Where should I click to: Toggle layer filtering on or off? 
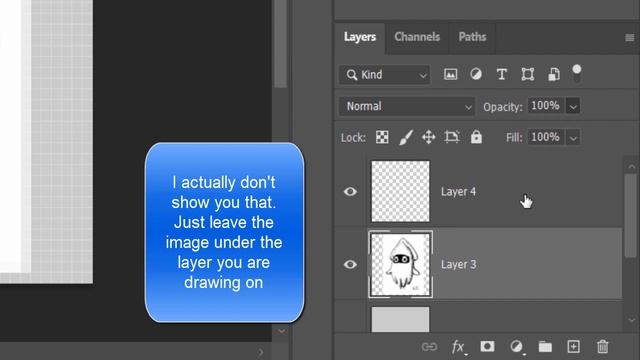577,73
